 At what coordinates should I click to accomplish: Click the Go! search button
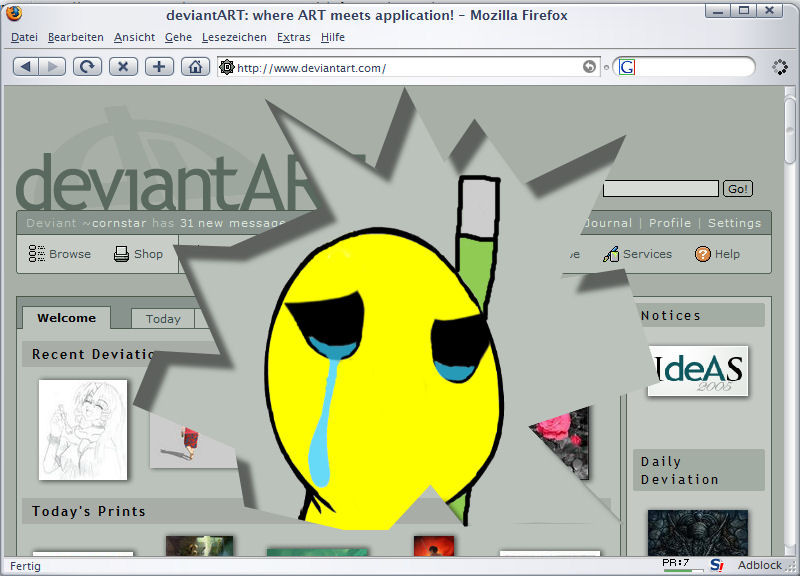(738, 189)
